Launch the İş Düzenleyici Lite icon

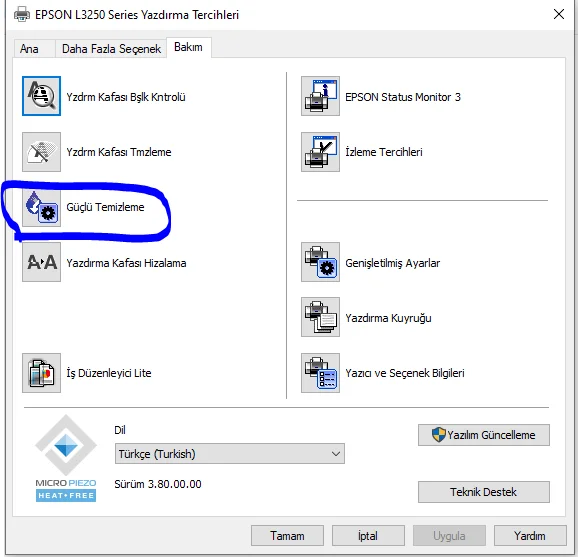point(41,373)
